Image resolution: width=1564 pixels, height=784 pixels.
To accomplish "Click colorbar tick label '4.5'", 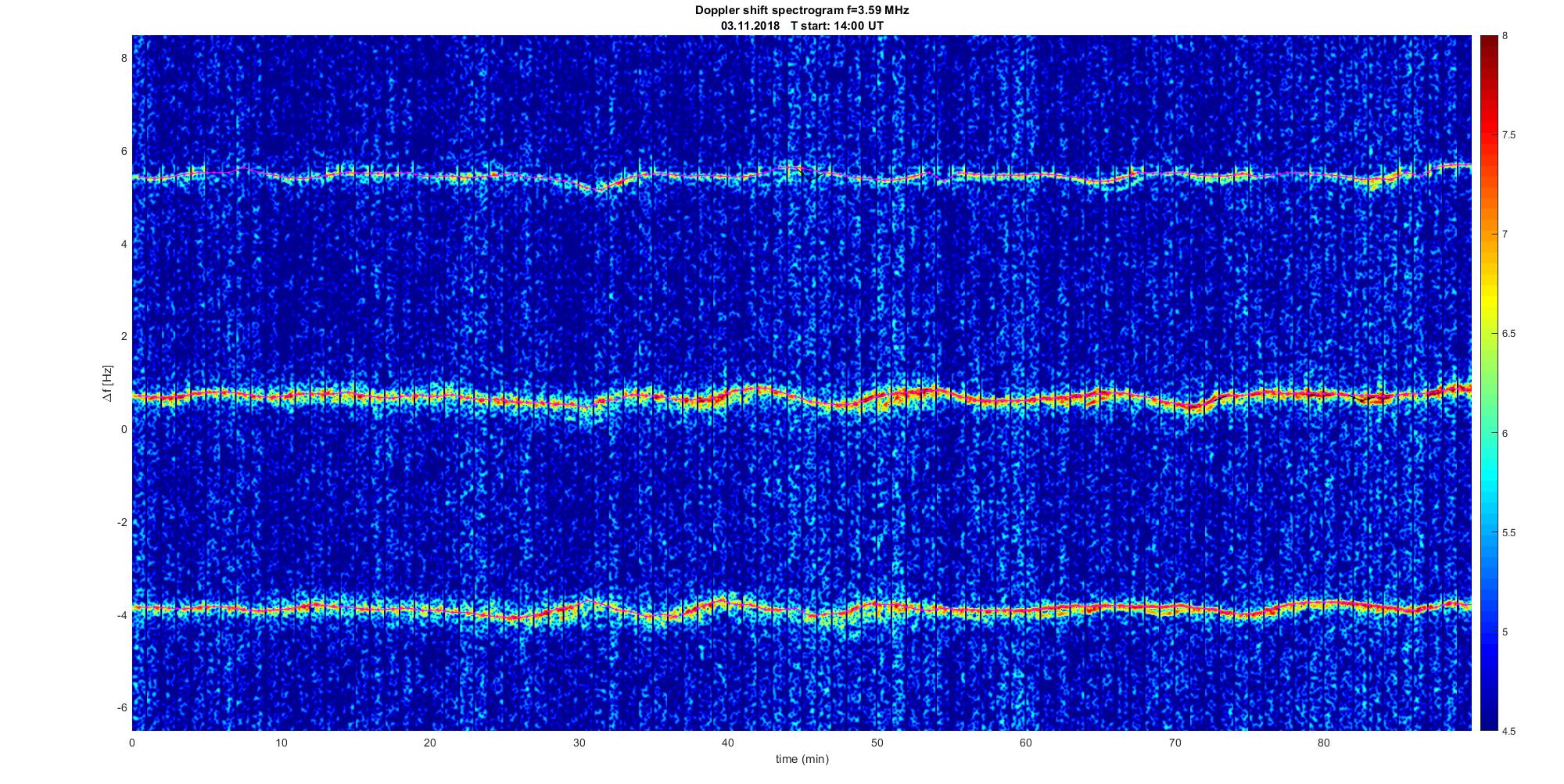I will tap(1509, 732).
